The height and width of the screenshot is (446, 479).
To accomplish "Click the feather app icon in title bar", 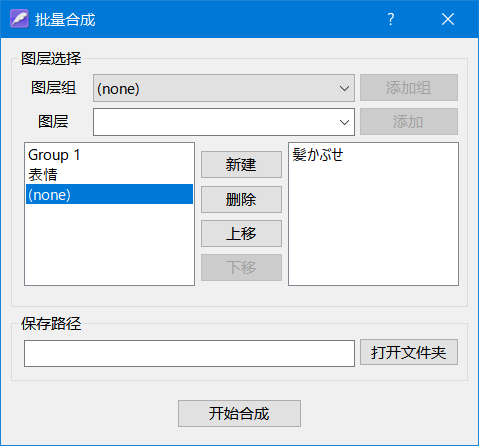I will [19, 18].
